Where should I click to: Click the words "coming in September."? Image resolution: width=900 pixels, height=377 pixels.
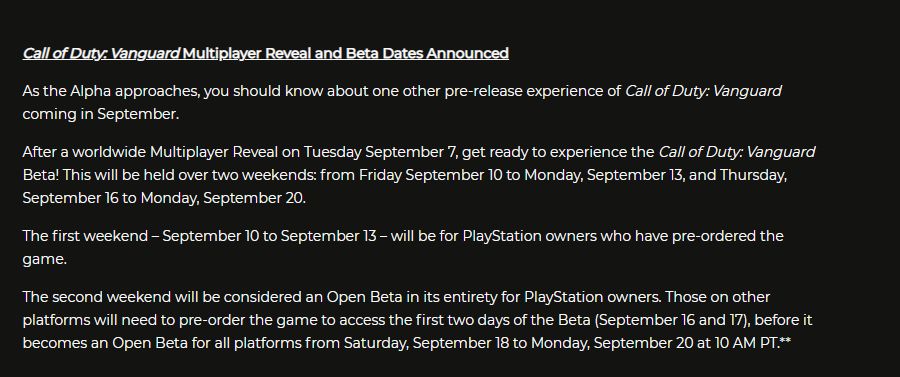(101, 114)
